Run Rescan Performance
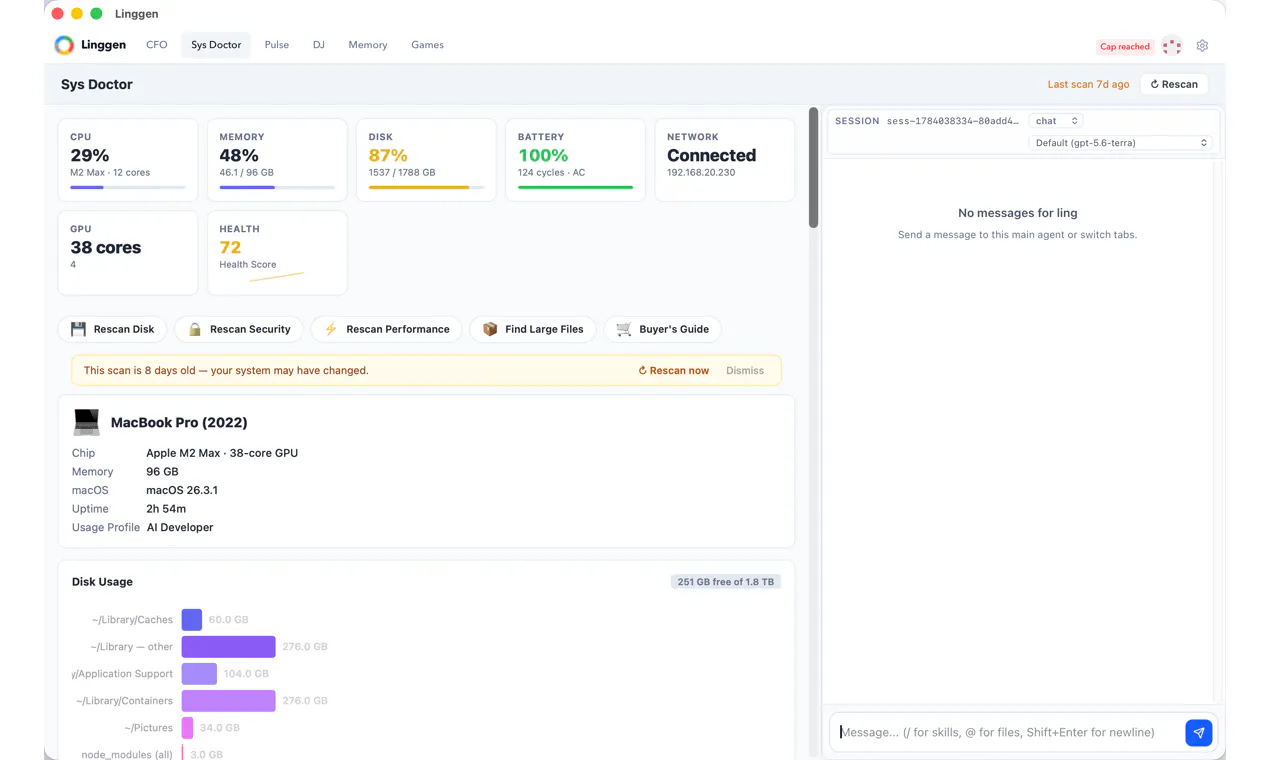 pyautogui.click(x=387, y=329)
